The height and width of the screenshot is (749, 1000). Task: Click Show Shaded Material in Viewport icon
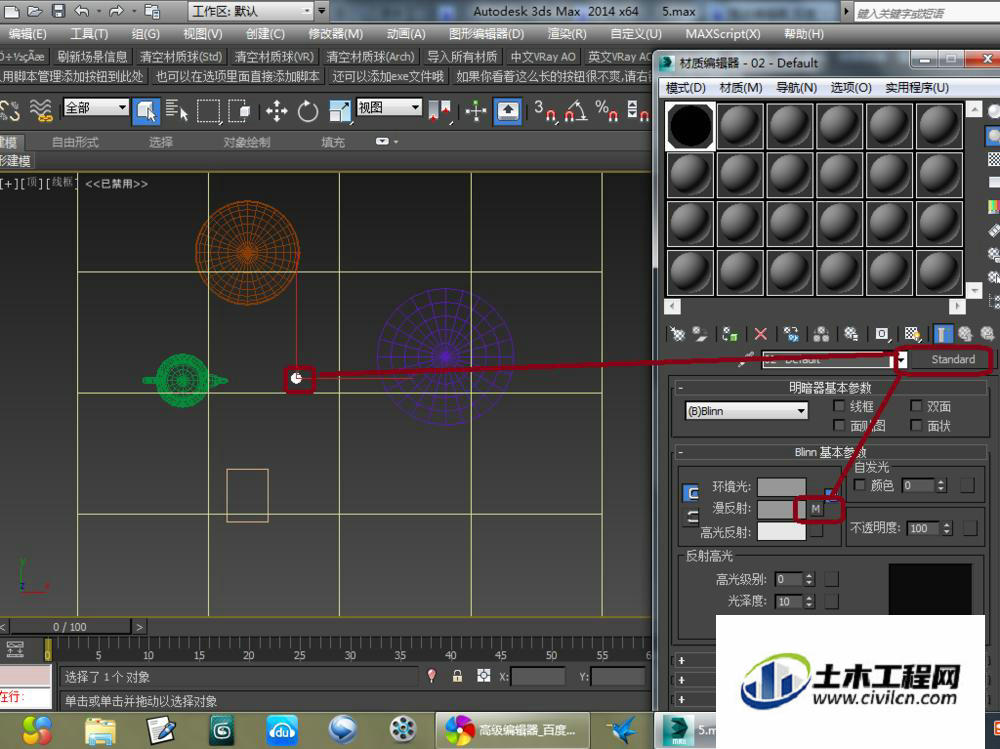click(912, 334)
